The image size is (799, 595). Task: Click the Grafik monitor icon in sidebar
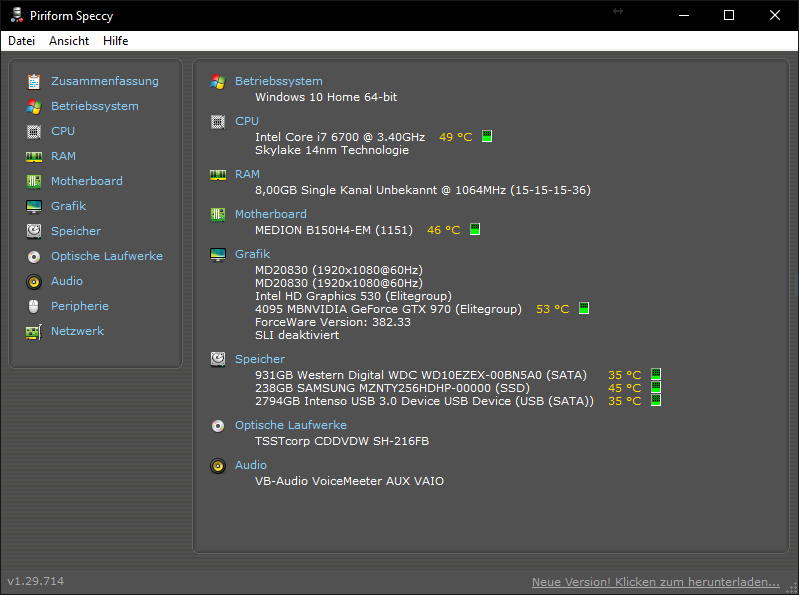34,206
